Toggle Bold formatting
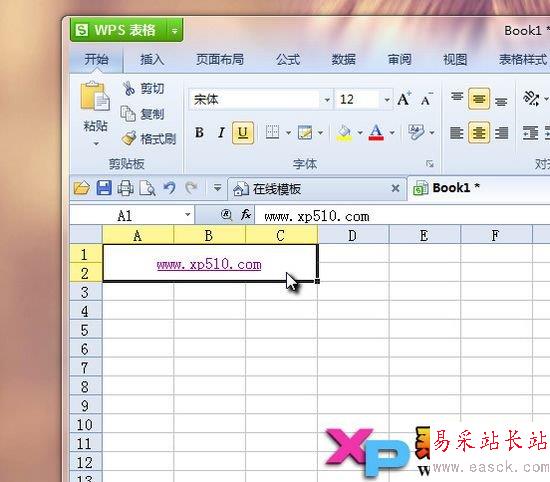The image size is (550, 482). (x=200, y=133)
